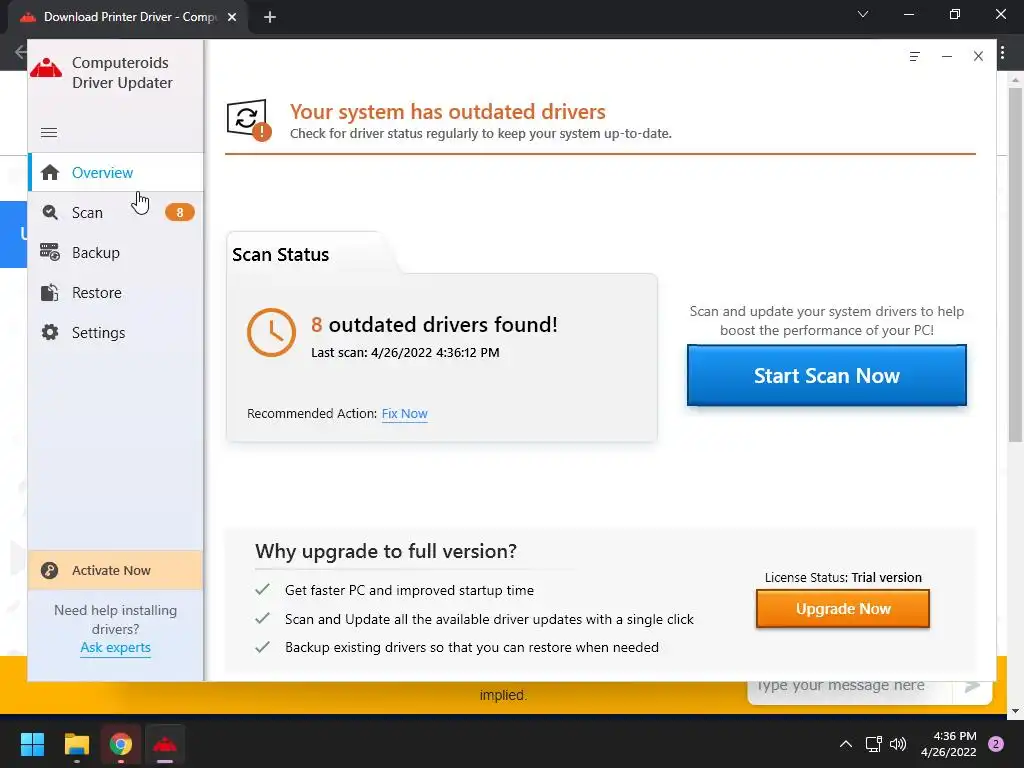The image size is (1024, 768).
Task: Click checkmark beside 'Scan and Update all' line
Action: 263,618
